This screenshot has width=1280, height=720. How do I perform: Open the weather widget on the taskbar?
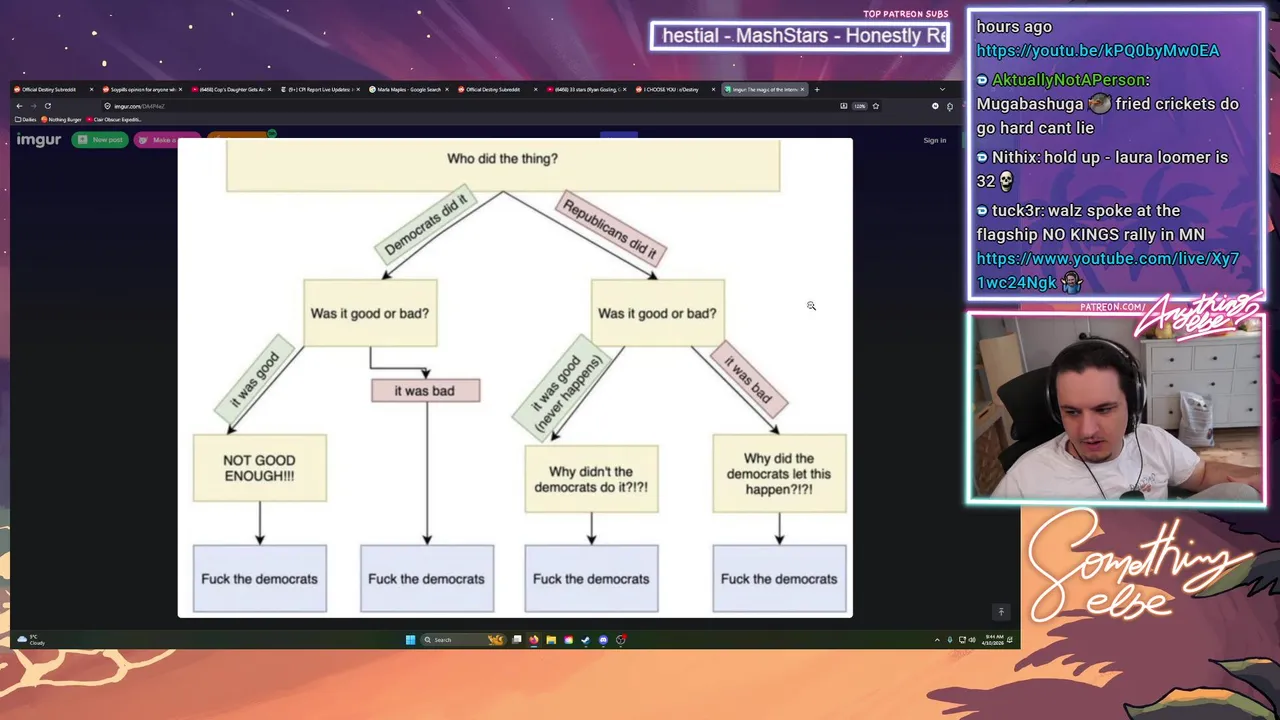(x=31, y=640)
